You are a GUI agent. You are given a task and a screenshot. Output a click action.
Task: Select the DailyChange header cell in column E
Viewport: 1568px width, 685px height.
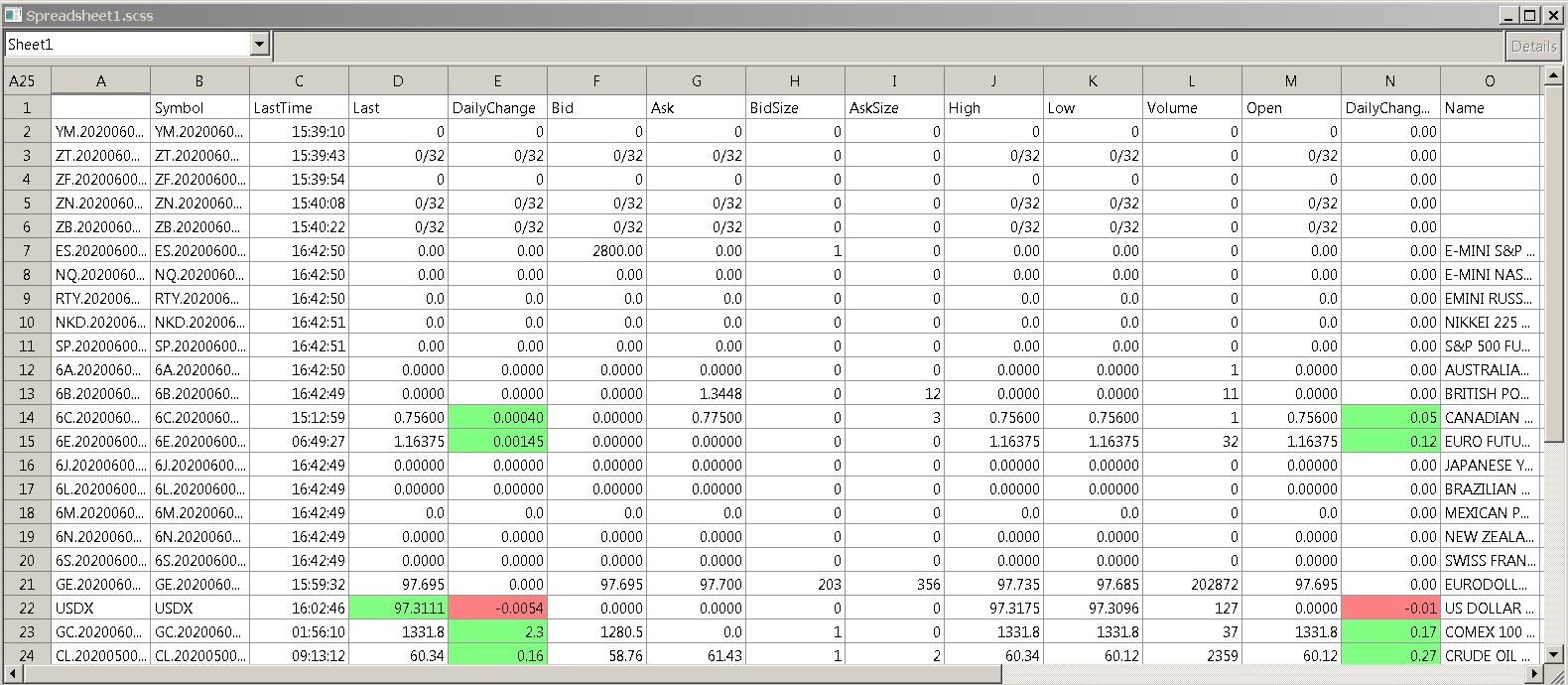497,107
